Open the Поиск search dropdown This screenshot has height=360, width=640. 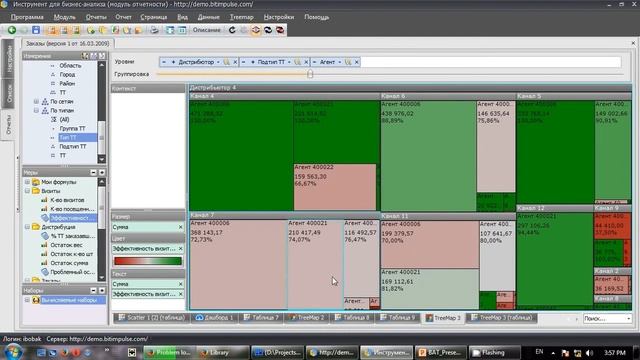(x=629, y=318)
